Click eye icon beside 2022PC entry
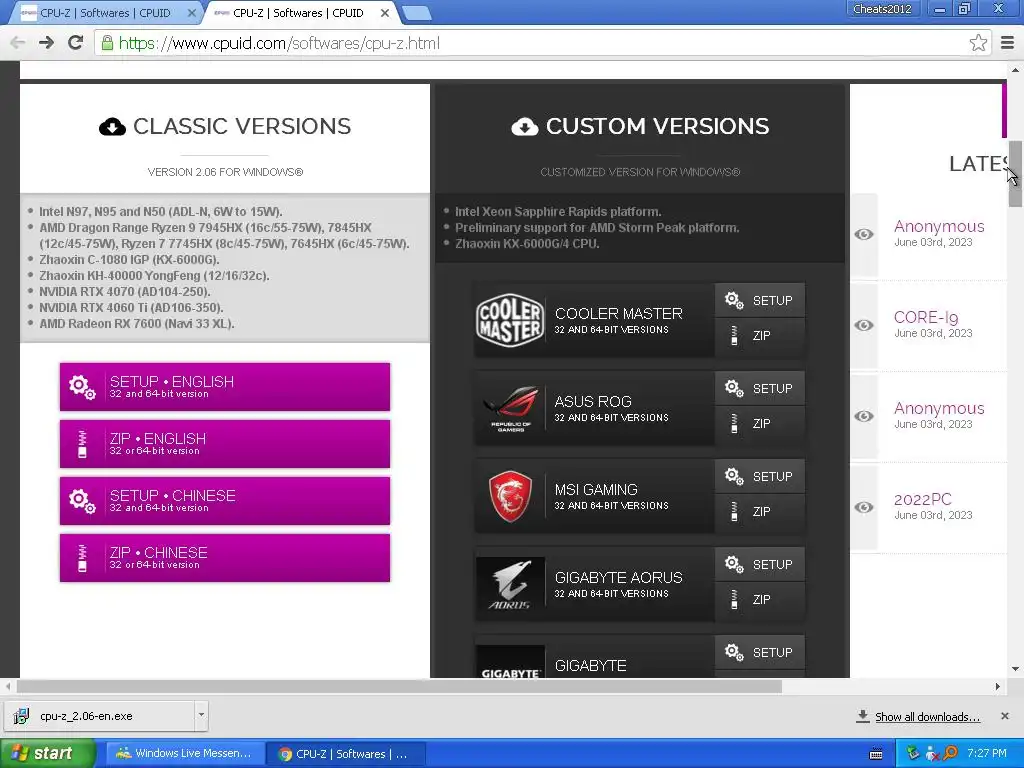This screenshot has height=768, width=1024. tap(864, 507)
